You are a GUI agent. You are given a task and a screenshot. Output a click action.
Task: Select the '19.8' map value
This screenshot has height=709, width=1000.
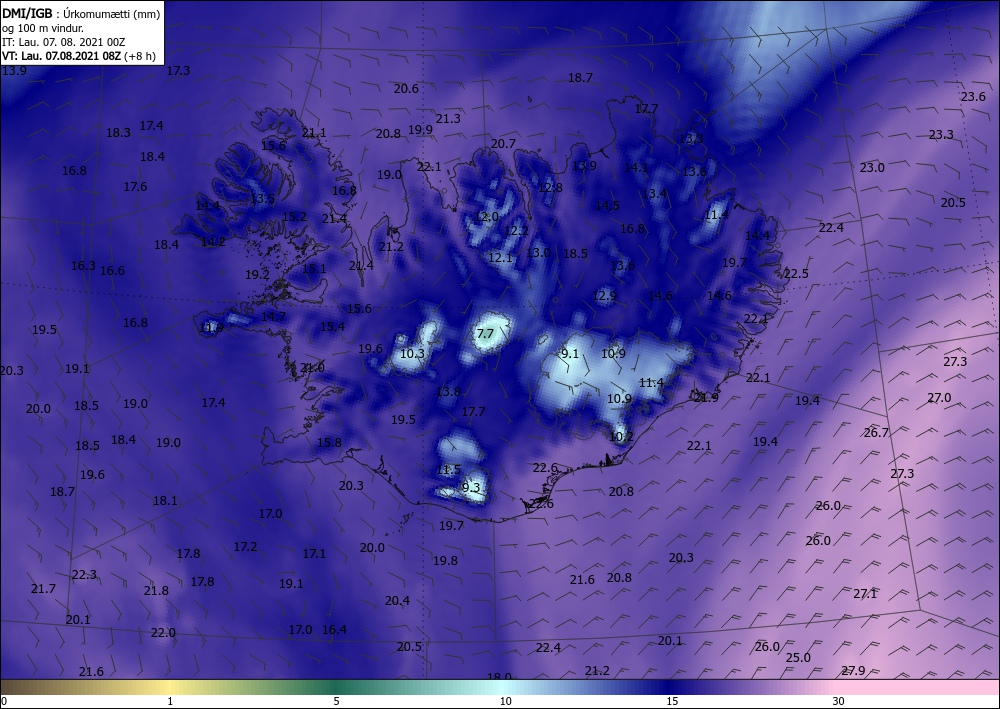[445, 561]
